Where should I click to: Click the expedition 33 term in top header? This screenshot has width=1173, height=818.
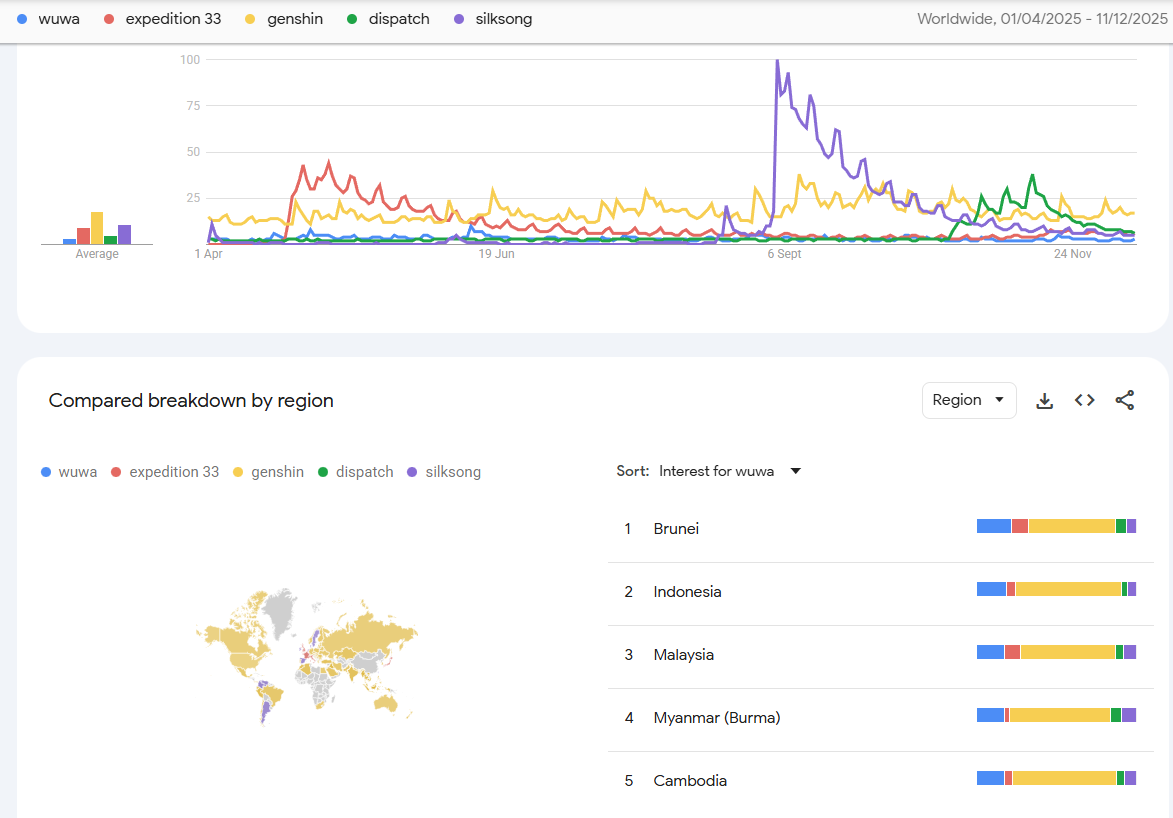click(x=174, y=19)
